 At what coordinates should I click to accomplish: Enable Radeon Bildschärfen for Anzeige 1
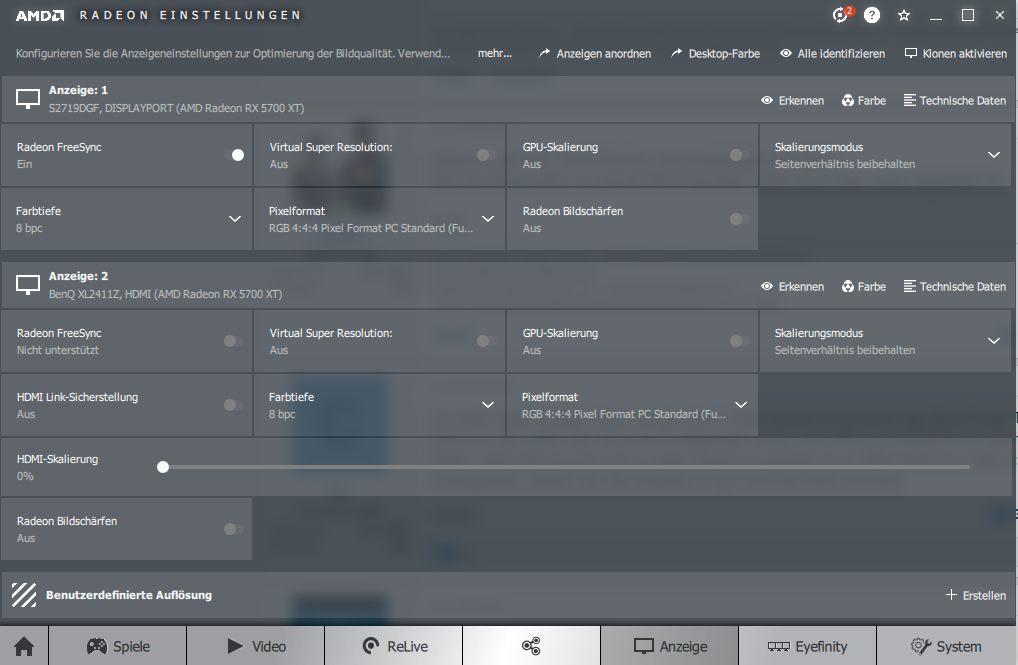click(x=739, y=219)
